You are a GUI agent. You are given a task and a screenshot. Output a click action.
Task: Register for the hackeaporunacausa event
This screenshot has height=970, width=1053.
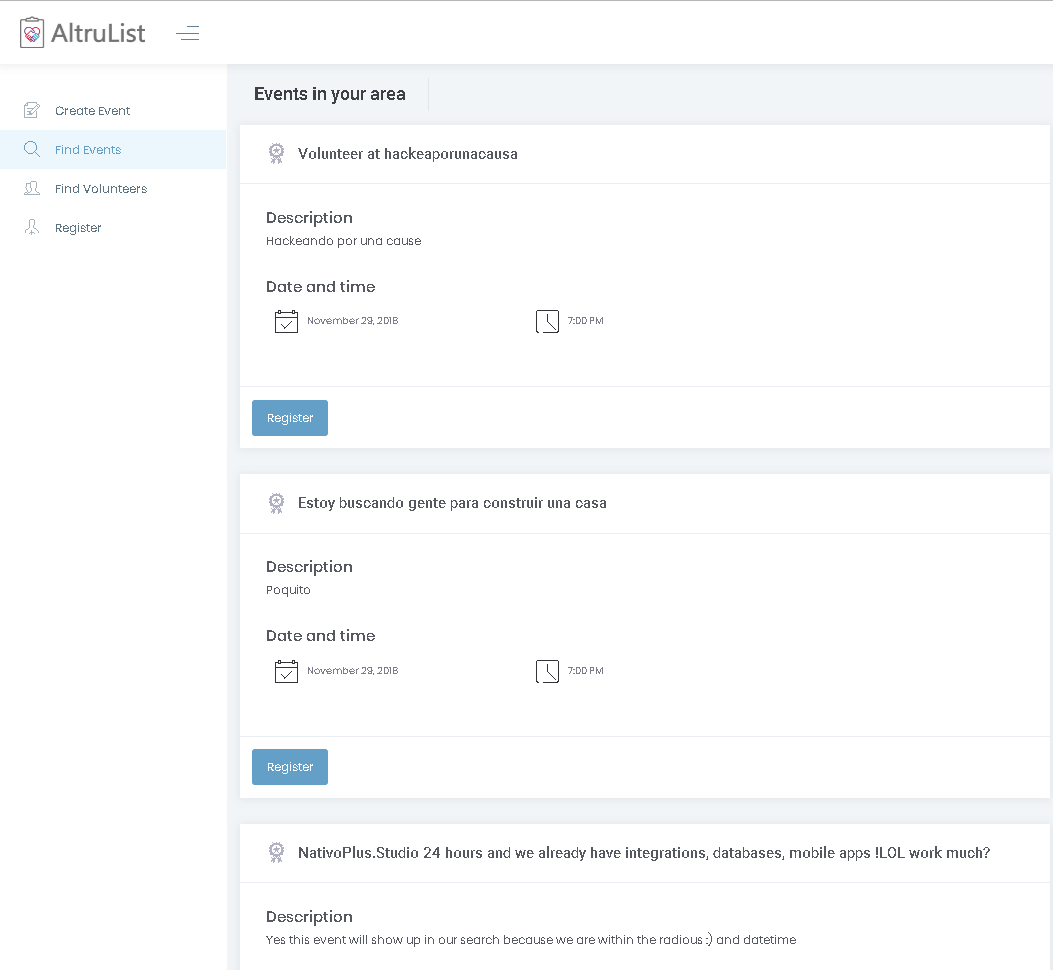[x=289, y=418]
